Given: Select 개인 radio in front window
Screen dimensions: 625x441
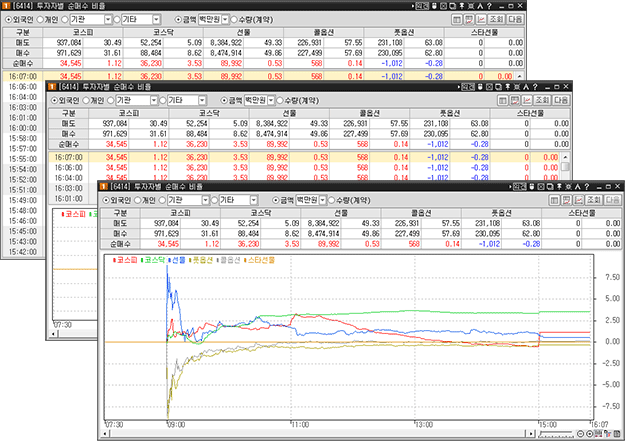Looking at the screenshot, I should click(138, 200).
